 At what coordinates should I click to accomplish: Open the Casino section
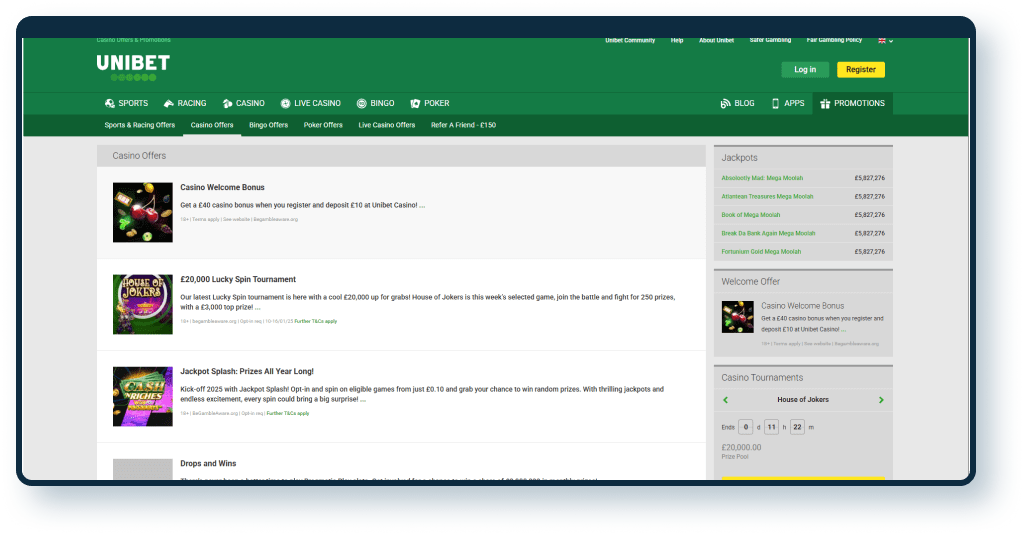point(244,103)
